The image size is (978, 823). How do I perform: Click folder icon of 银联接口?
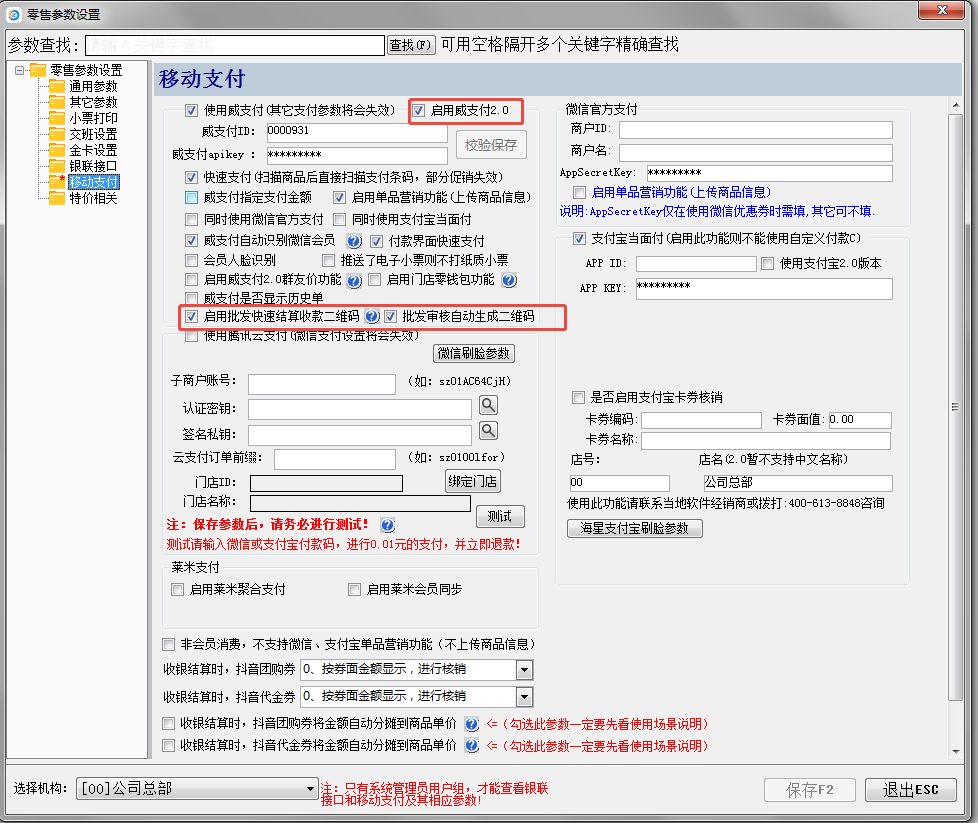coord(57,166)
